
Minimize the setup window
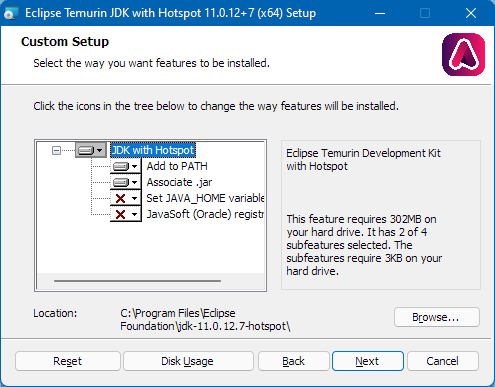click(x=380, y=13)
